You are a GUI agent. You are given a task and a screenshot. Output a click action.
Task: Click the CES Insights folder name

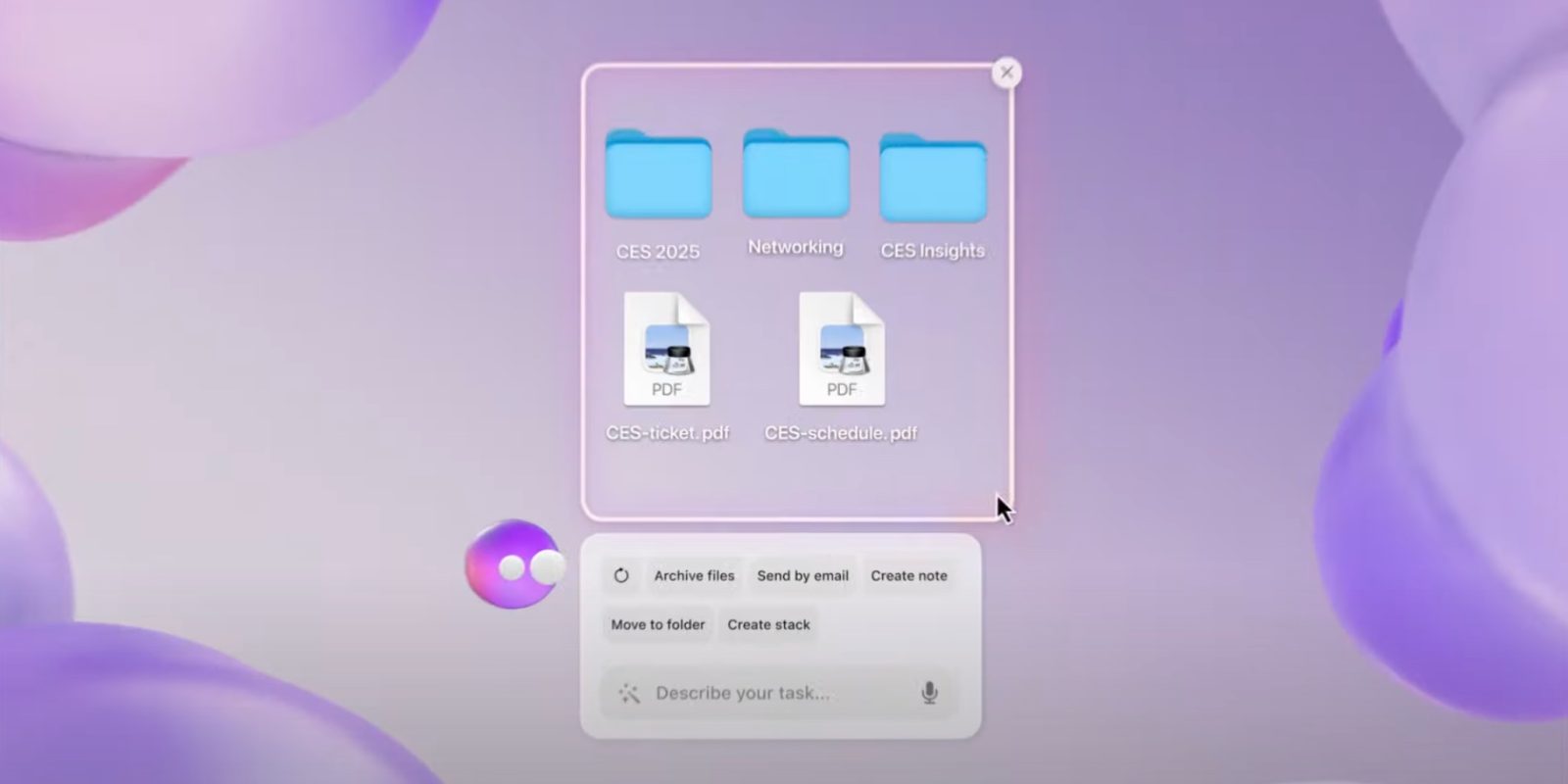coord(932,251)
